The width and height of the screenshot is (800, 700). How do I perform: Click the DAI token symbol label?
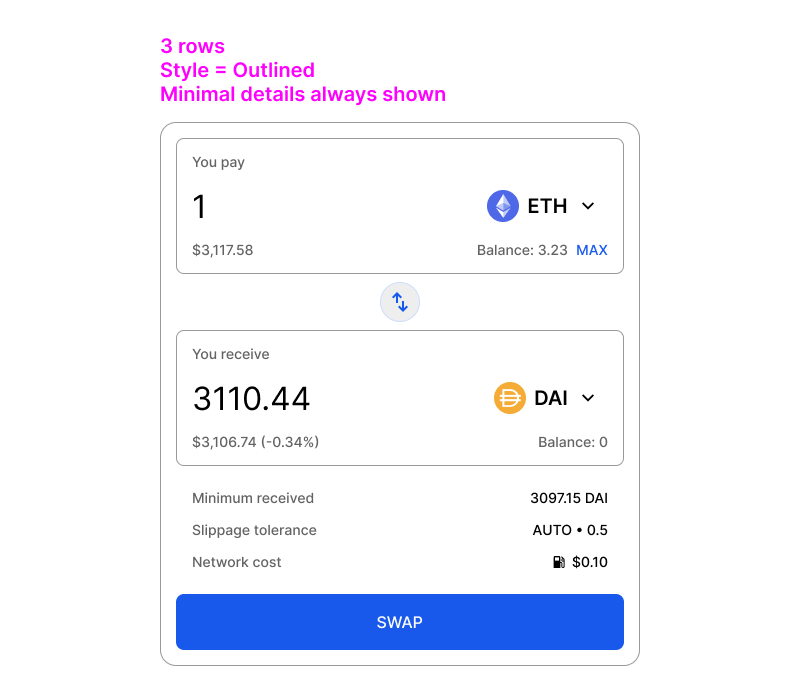point(551,398)
